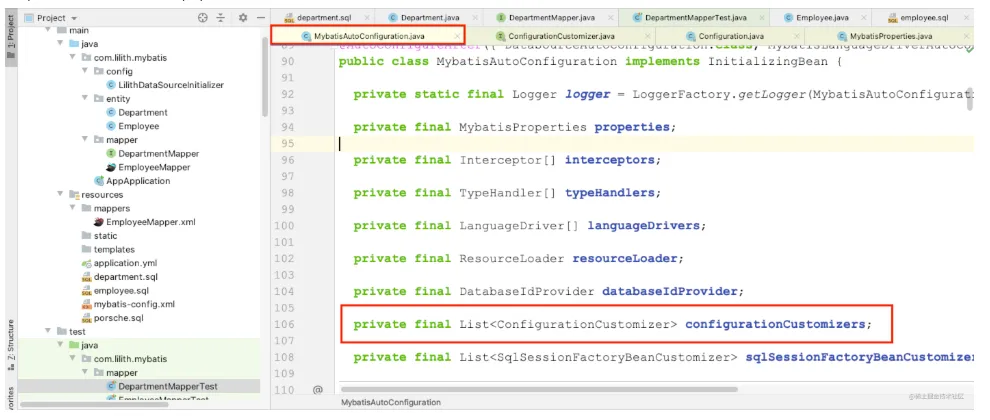Collapse the main folder in tree
The width and height of the screenshot is (990, 420).
pos(48,30)
